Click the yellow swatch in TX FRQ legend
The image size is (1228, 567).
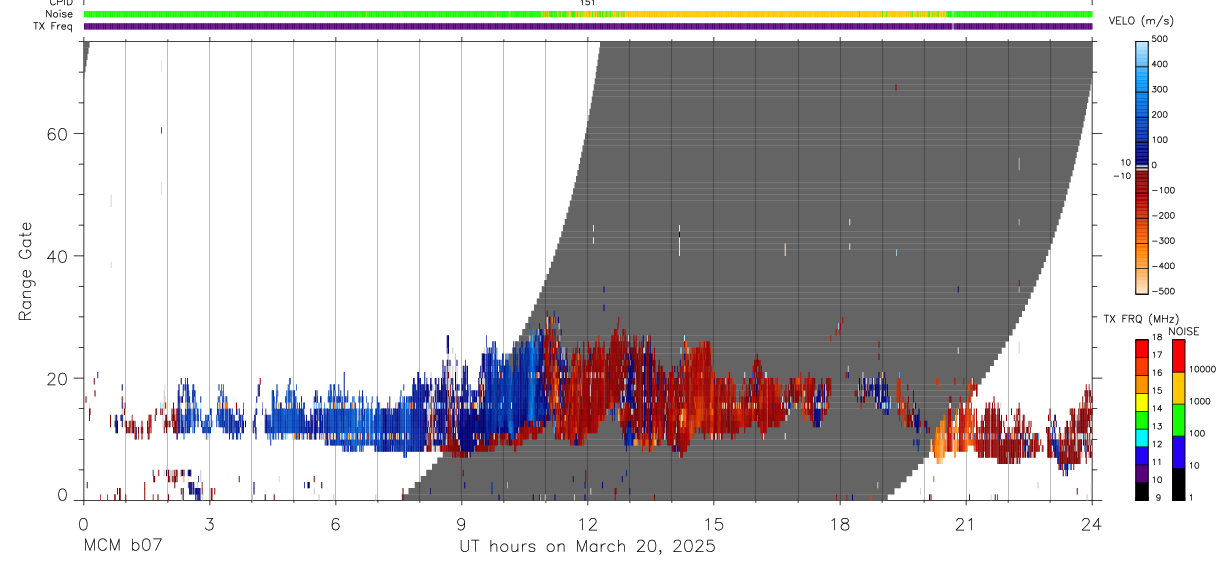point(1141,402)
